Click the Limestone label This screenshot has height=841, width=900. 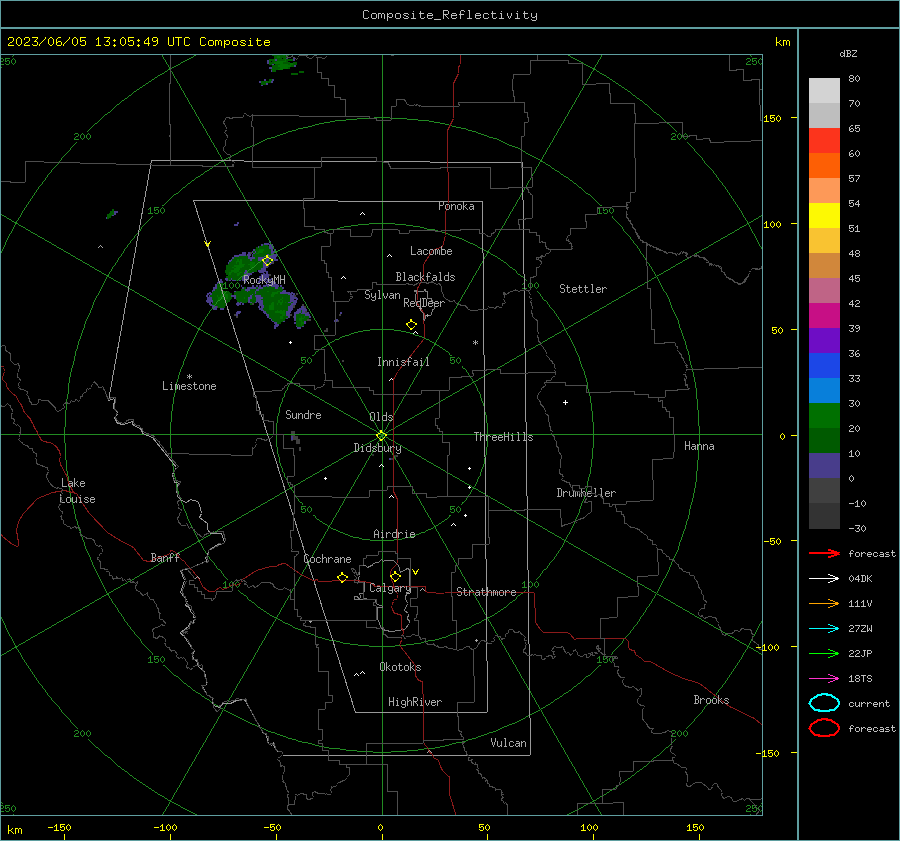coord(189,386)
